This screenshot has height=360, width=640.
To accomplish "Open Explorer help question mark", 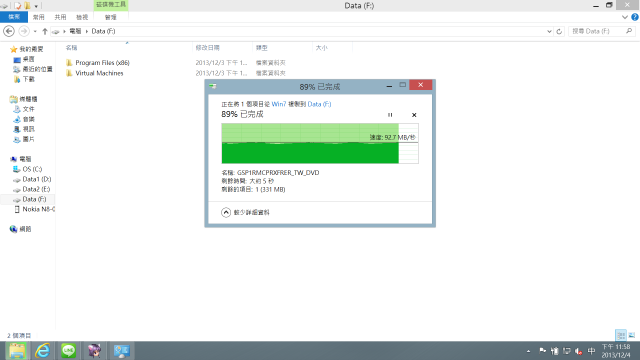I will tap(635, 17).
